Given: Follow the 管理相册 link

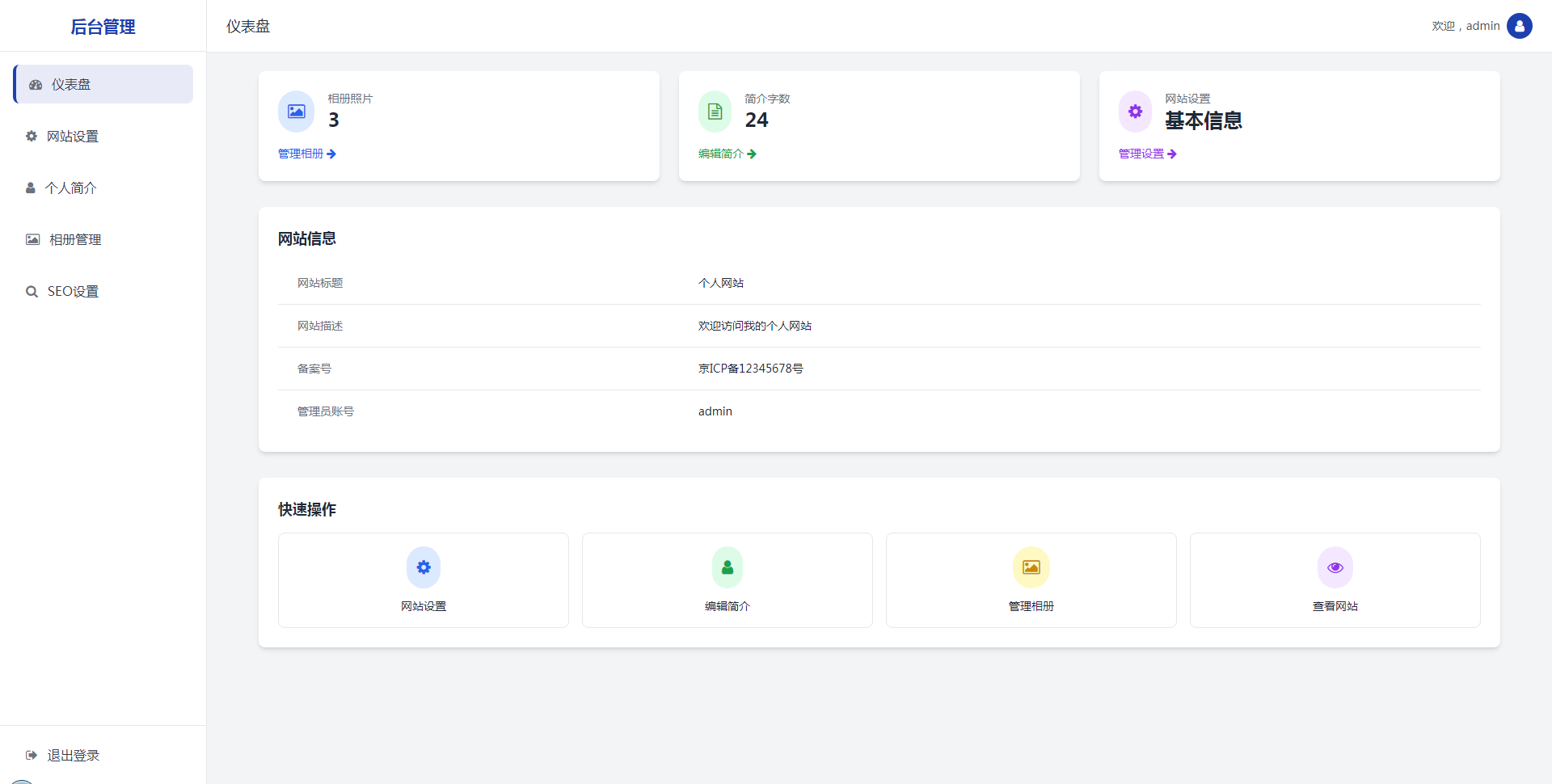Looking at the screenshot, I should (306, 154).
